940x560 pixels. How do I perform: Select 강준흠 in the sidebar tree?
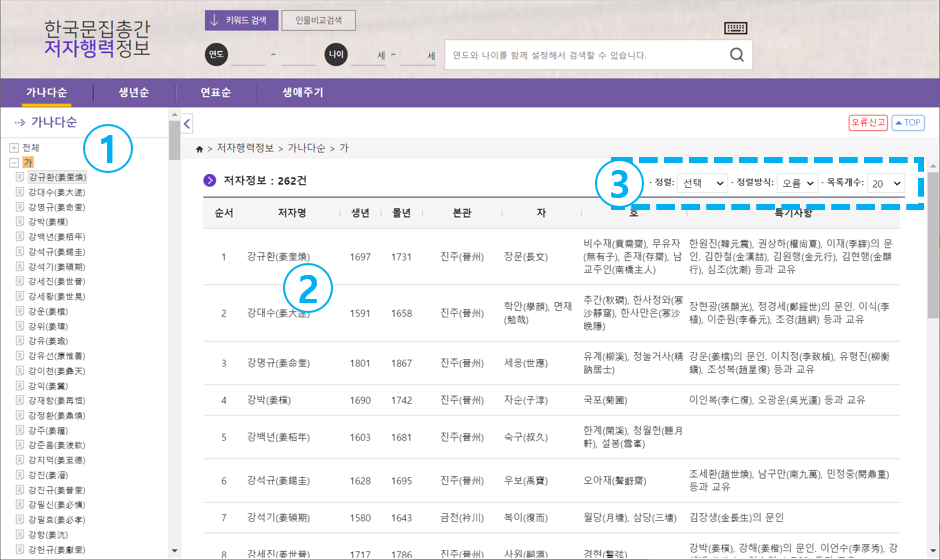click(x=56, y=445)
